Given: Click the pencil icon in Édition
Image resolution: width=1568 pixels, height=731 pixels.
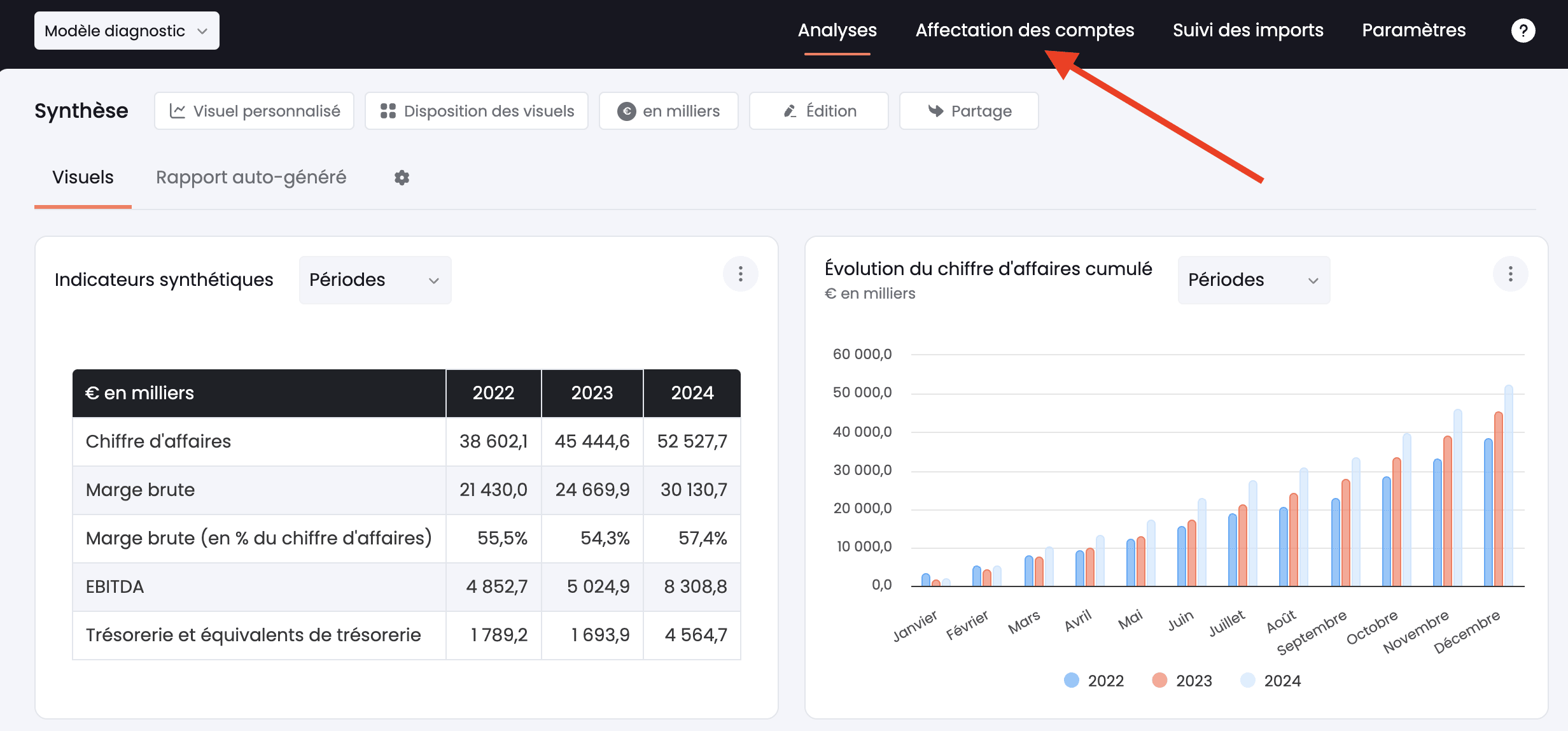Looking at the screenshot, I should (x=790, y=111).
